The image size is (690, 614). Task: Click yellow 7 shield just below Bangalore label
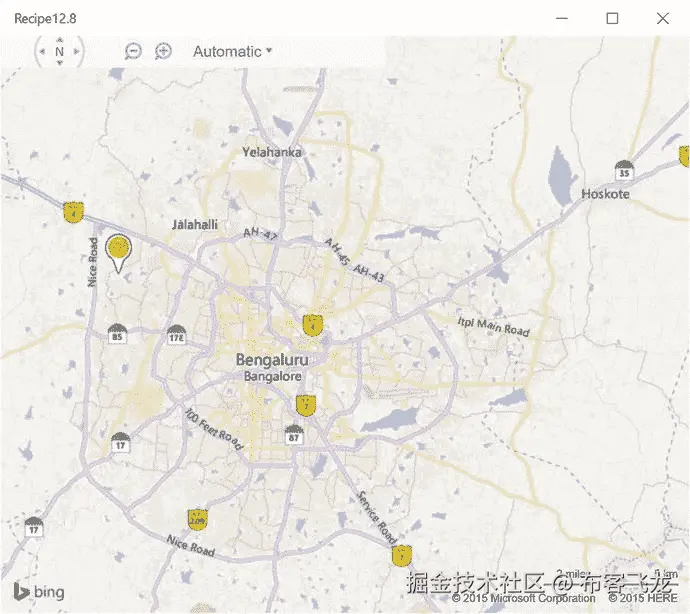(x=306, y=405)
